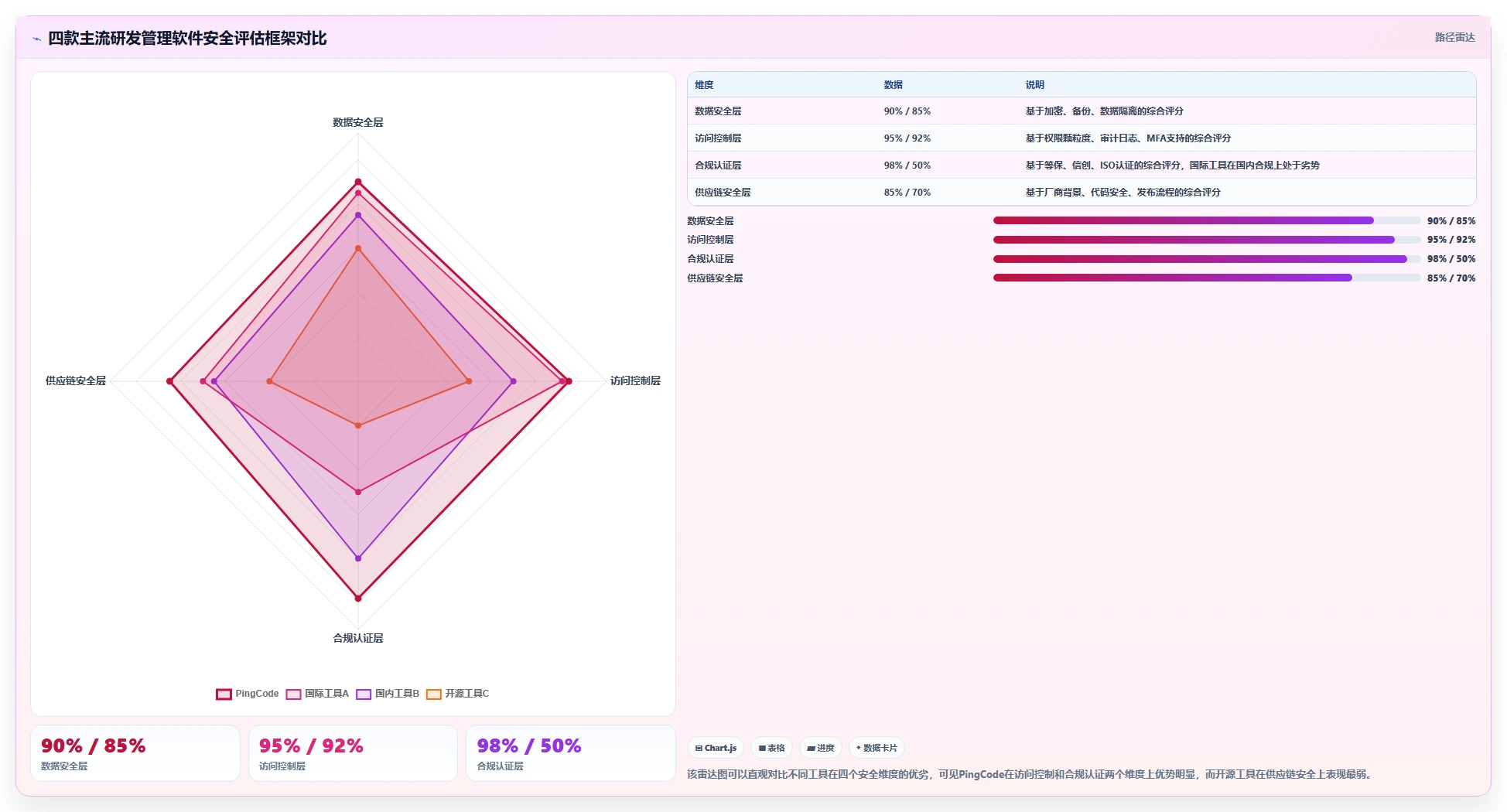This screenshot has width=1507, height=812.
Task: Click table value 90% / 85%
Action: [x=907, y=111]
